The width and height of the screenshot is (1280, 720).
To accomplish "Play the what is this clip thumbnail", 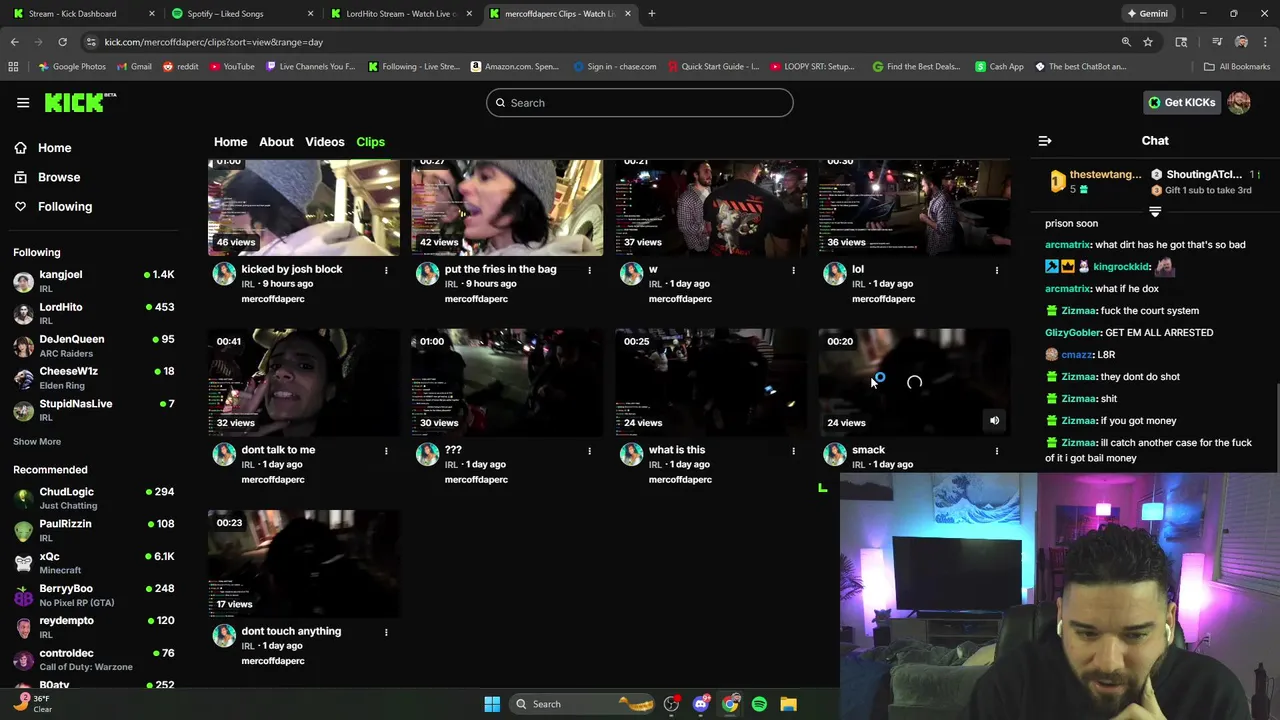I will click(x=710, y=383).
